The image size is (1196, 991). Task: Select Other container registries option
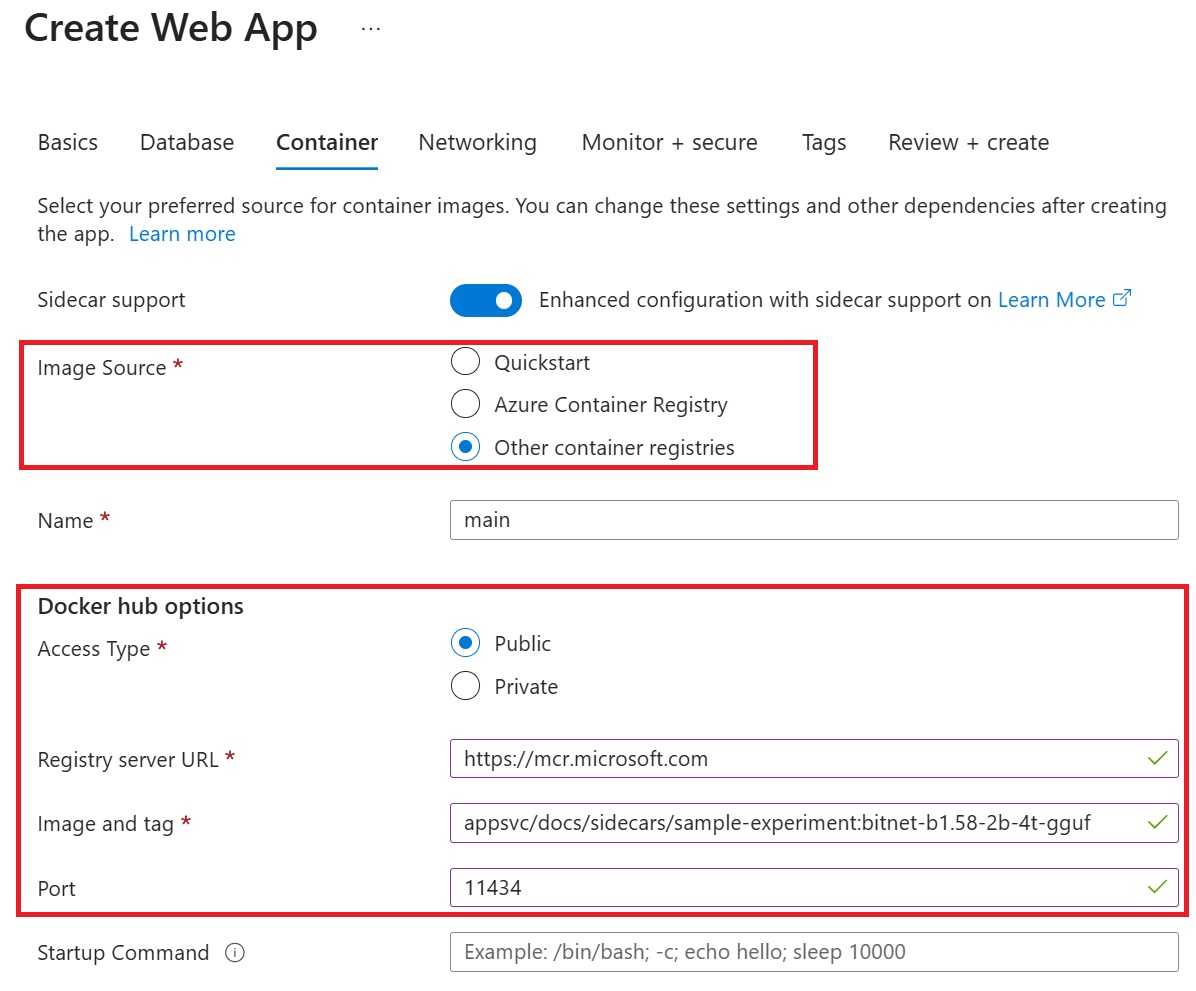[x=466, y=448]
